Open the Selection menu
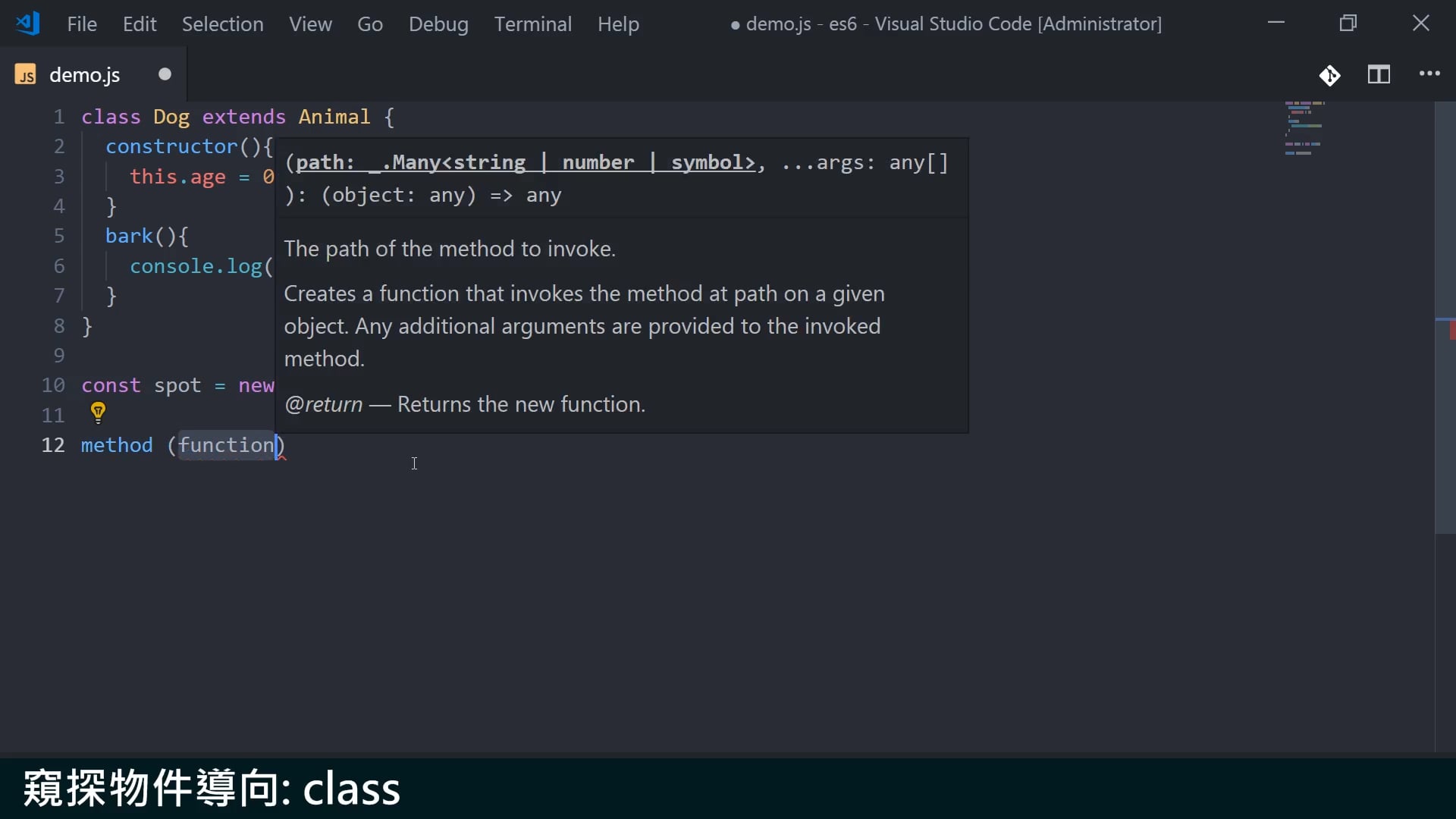Image resolution: width=1456 pixels, height=819 pixels. coord(222,24)
